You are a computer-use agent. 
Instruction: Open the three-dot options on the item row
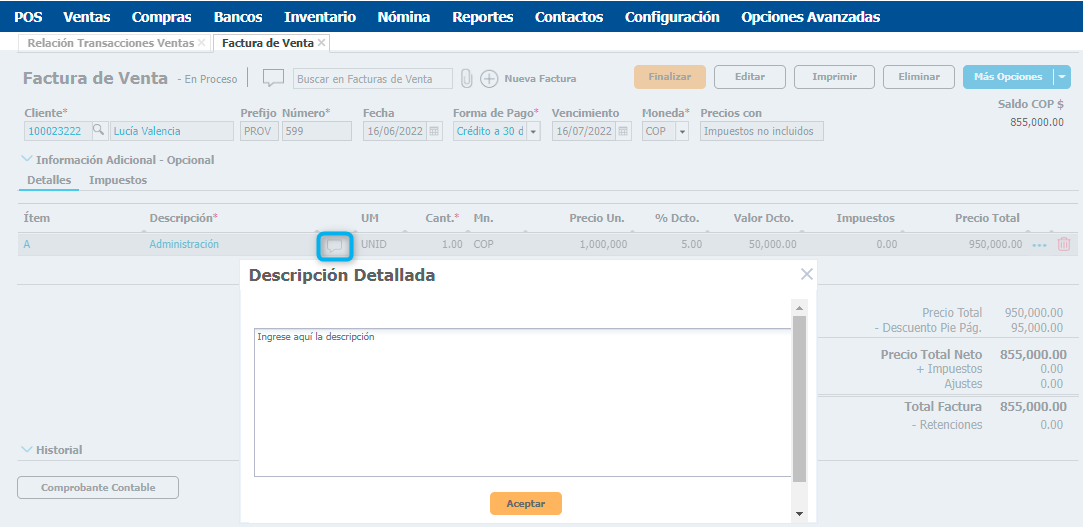pos(1040,244)
